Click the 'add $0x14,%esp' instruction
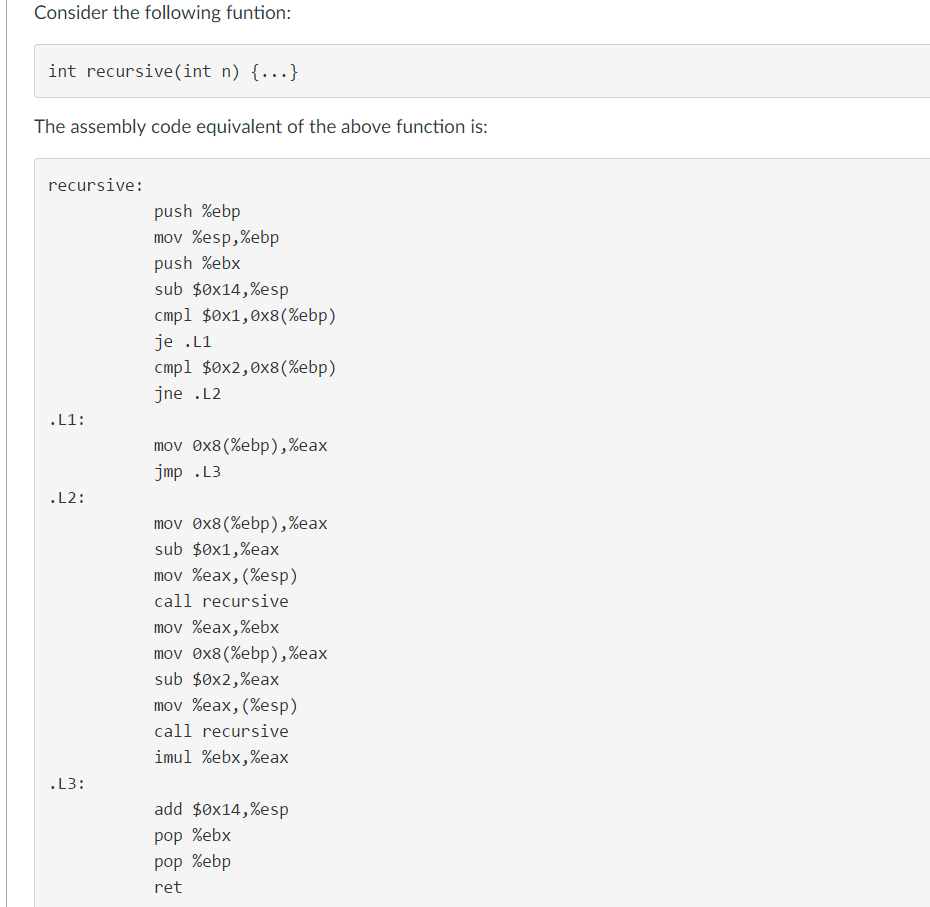The height and width of the screenshot is (907, 930). click(x=221, y=810)
